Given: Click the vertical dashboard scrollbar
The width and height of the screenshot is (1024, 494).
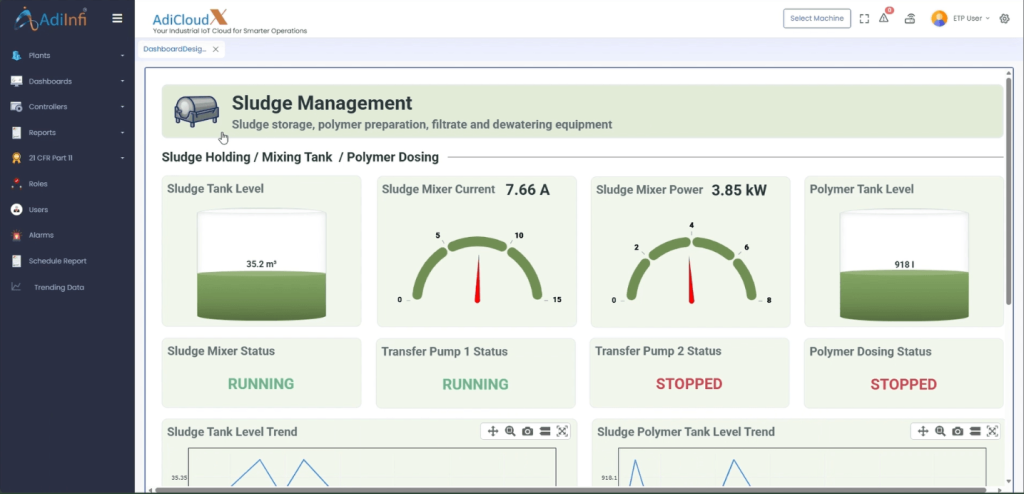Looking at the screenshot, I should click(x=1010, y=189).
